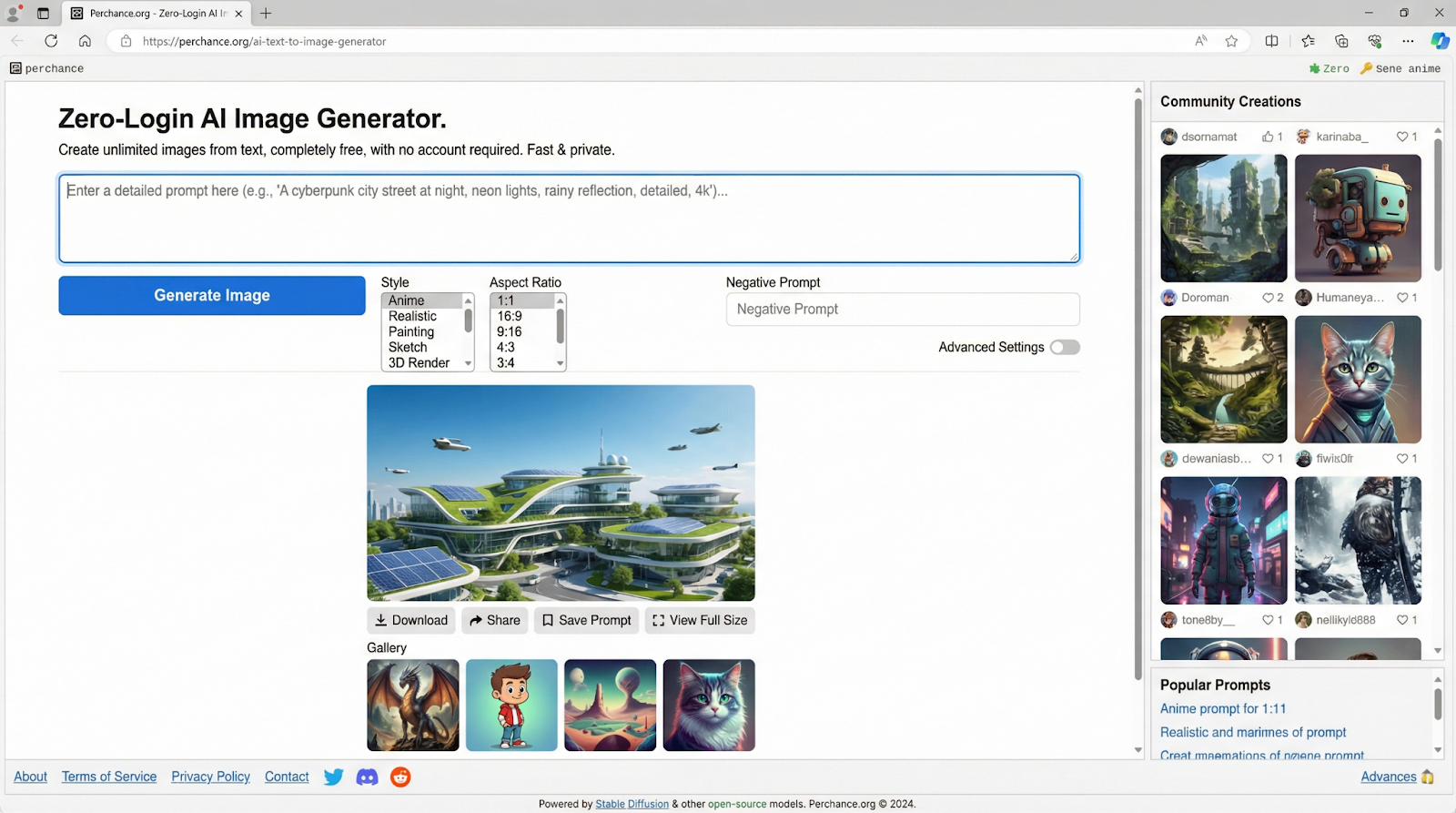The height and width of the screenshot is (813, 1456).
Task: Open Privacy Policy link
Action: pyautogui.click(x=210, y=777)
